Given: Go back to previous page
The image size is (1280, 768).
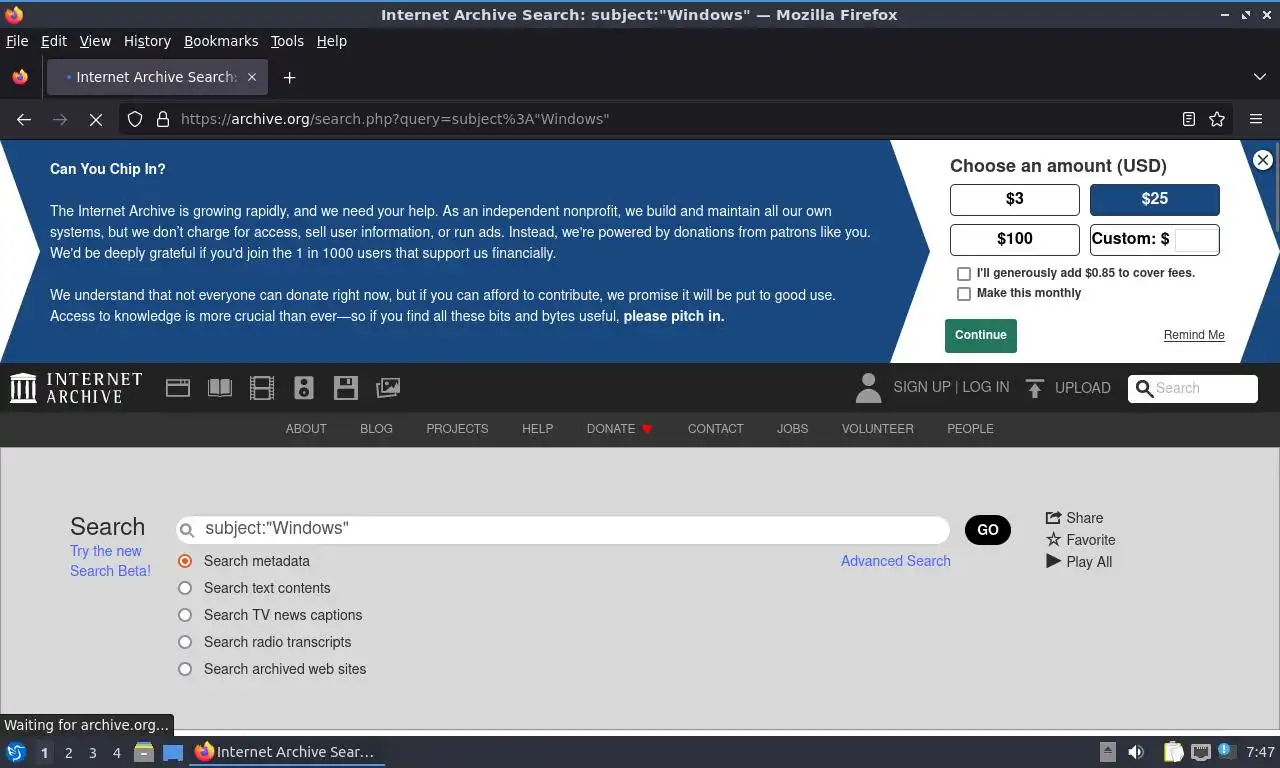Looking at the screenshot, I should (24, 119).
